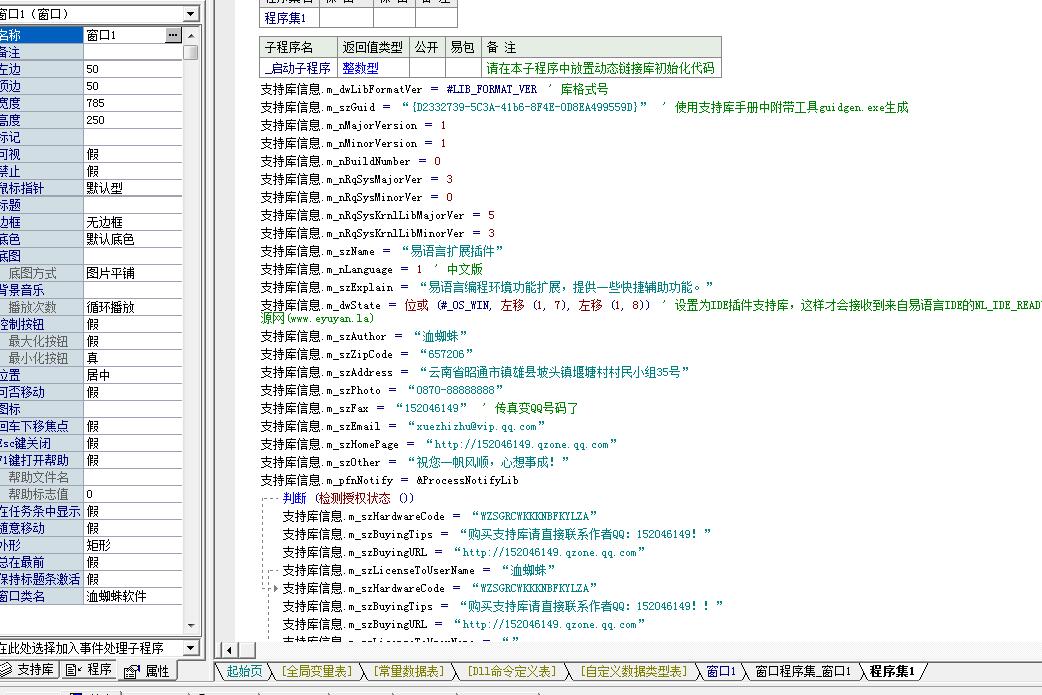This screenshot has height=695, width=1042.
Task: Click the m_nBuildNumber code line
Action: pyautogui.click(x=350, y=161)
